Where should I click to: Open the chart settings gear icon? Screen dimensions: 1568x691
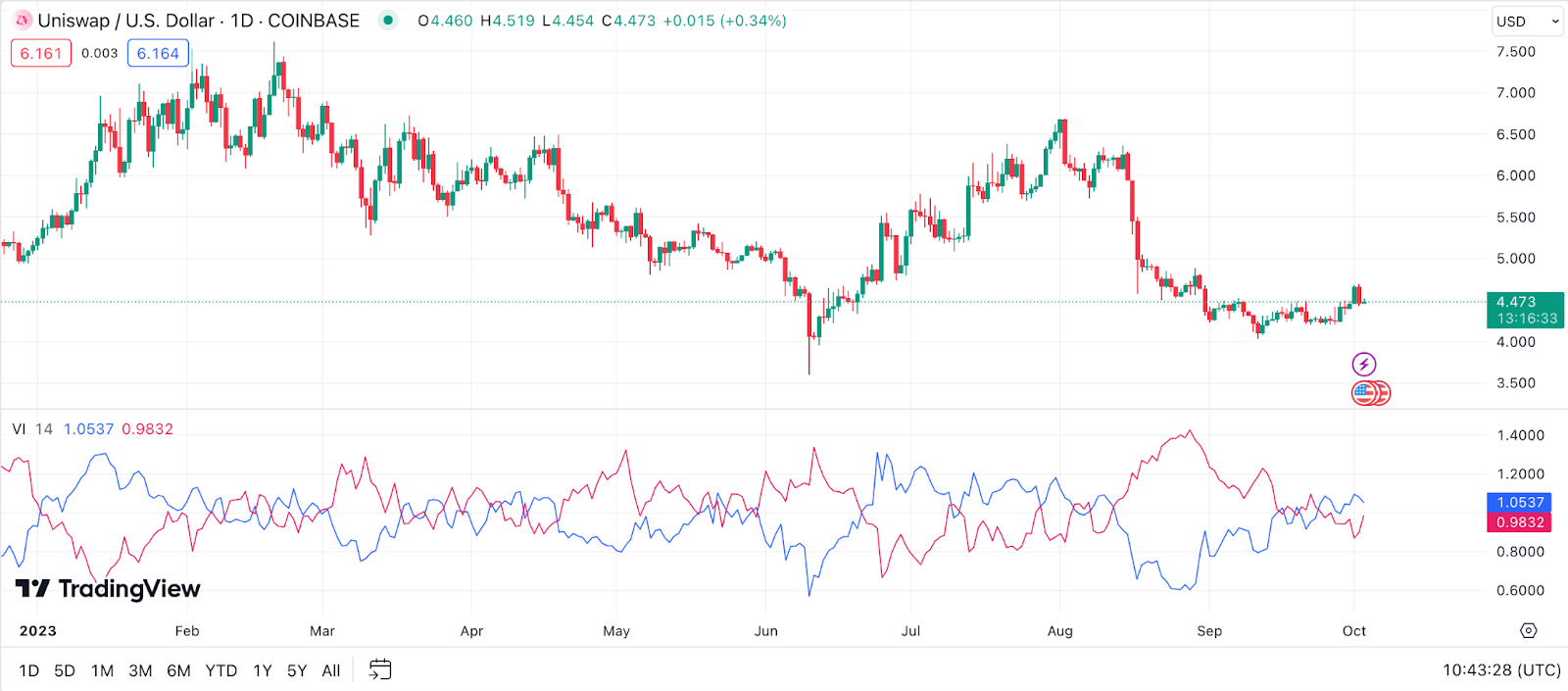pyautogui.click(x=1529, y=630)
